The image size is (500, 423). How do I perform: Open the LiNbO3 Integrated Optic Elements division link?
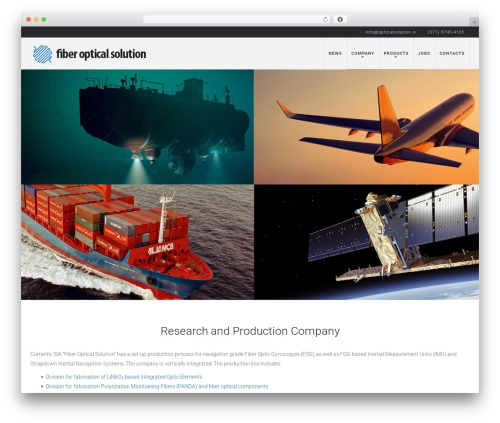[x=124, y=377]
